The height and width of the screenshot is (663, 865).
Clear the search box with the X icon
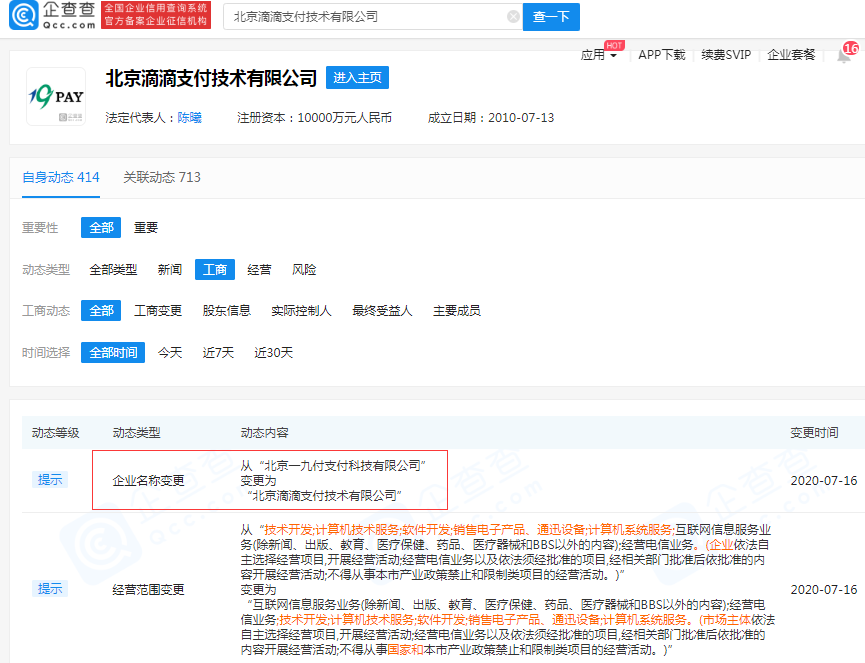(x=513, y=17)
